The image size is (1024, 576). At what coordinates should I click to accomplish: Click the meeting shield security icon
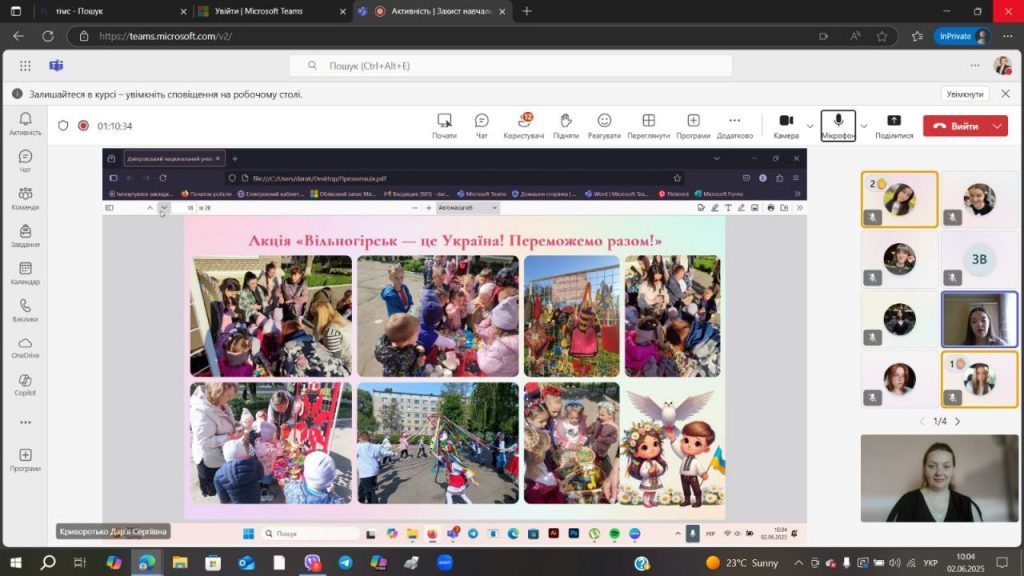pyautogui.click(x=63, y=125)
